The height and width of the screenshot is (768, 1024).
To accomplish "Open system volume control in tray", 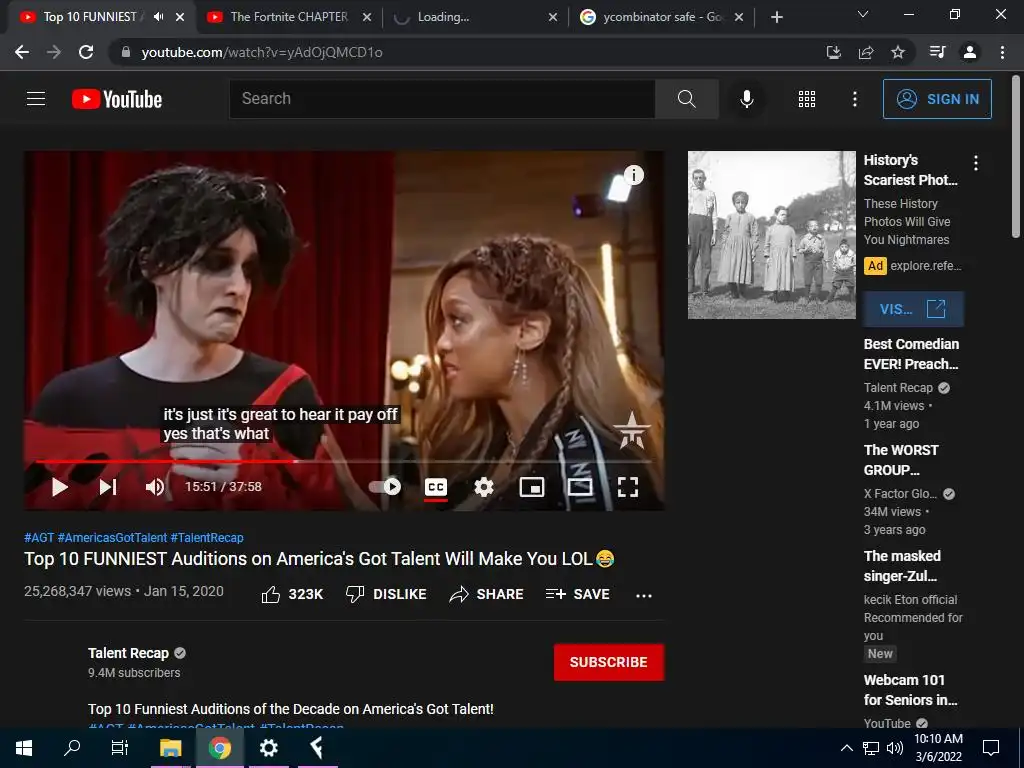I will 895,748.
